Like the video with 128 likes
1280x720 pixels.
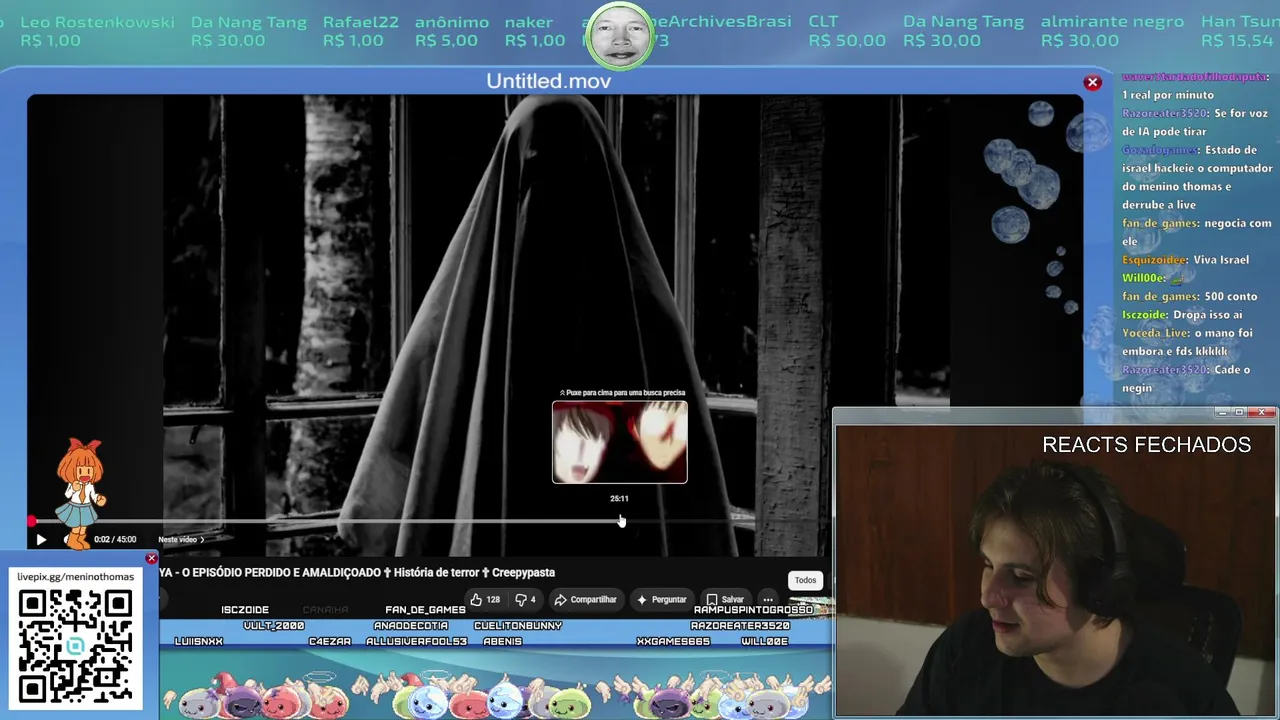(485, 600)
